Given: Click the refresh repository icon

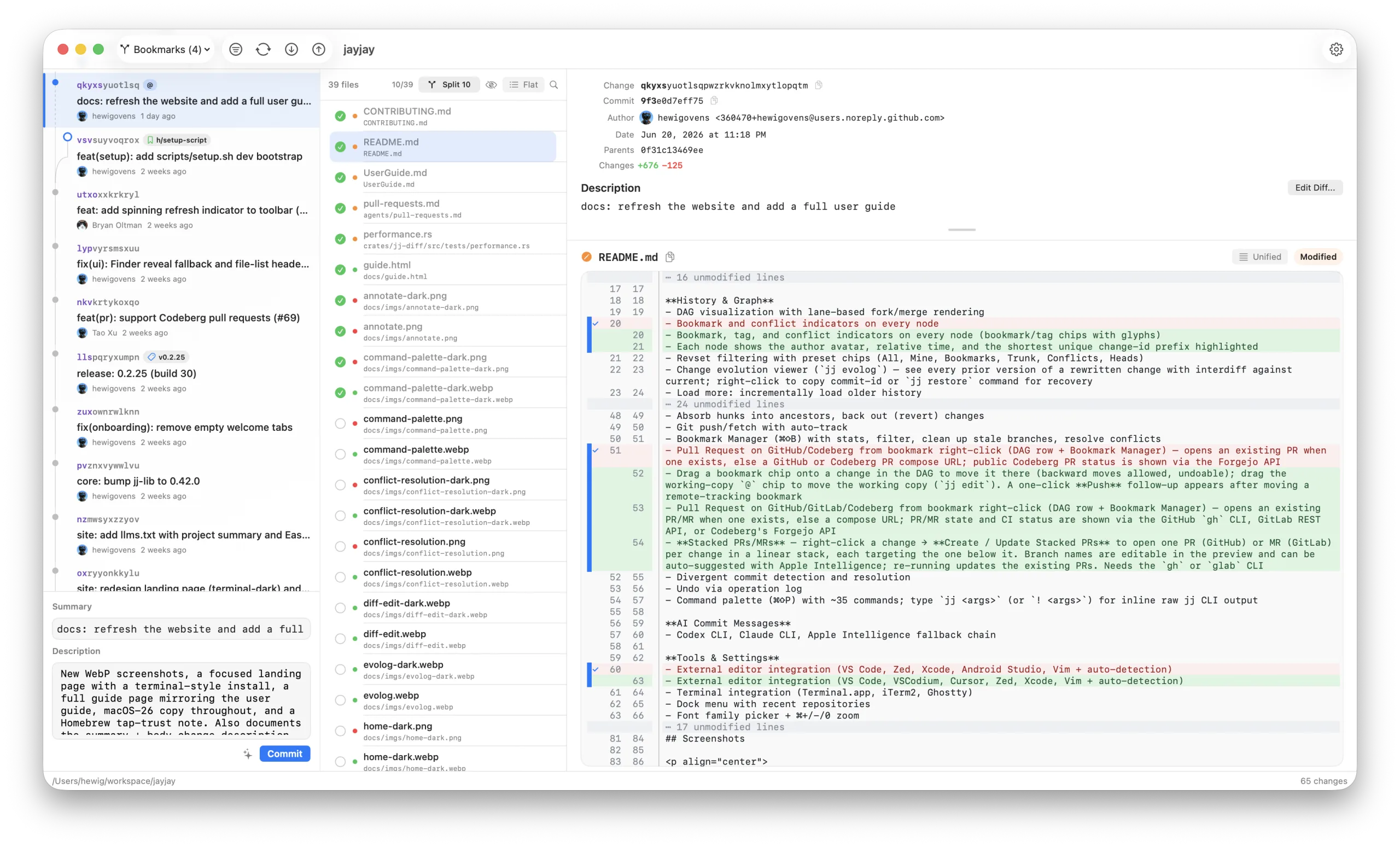Looking at the screenshot, I should coord(263,49).
